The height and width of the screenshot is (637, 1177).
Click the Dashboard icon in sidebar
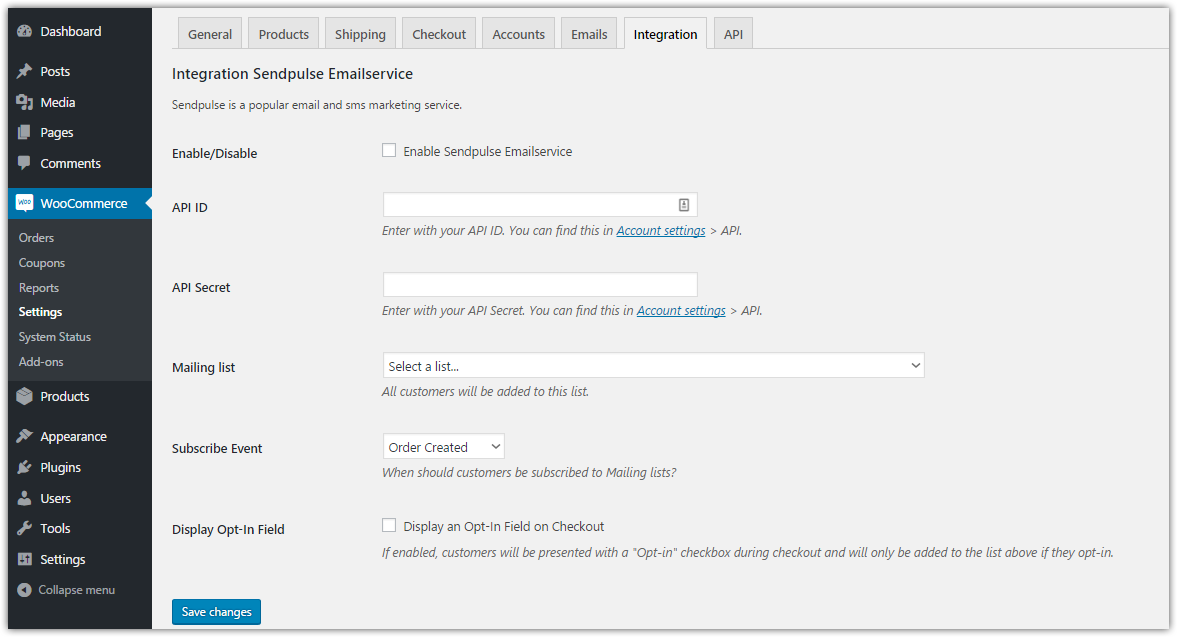25,31
